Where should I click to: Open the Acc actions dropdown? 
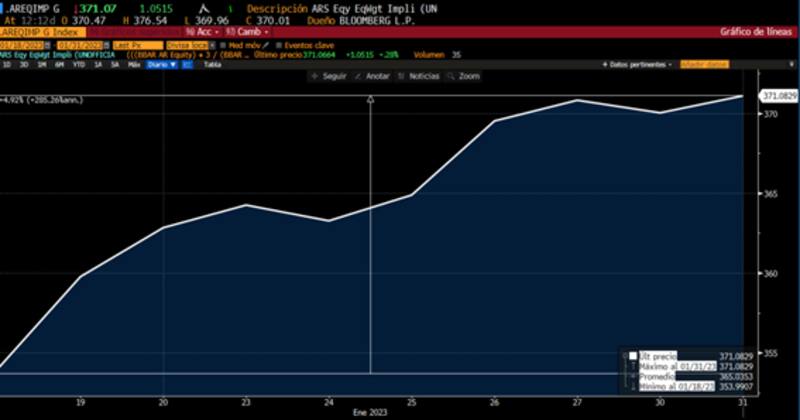pos(203,32)
